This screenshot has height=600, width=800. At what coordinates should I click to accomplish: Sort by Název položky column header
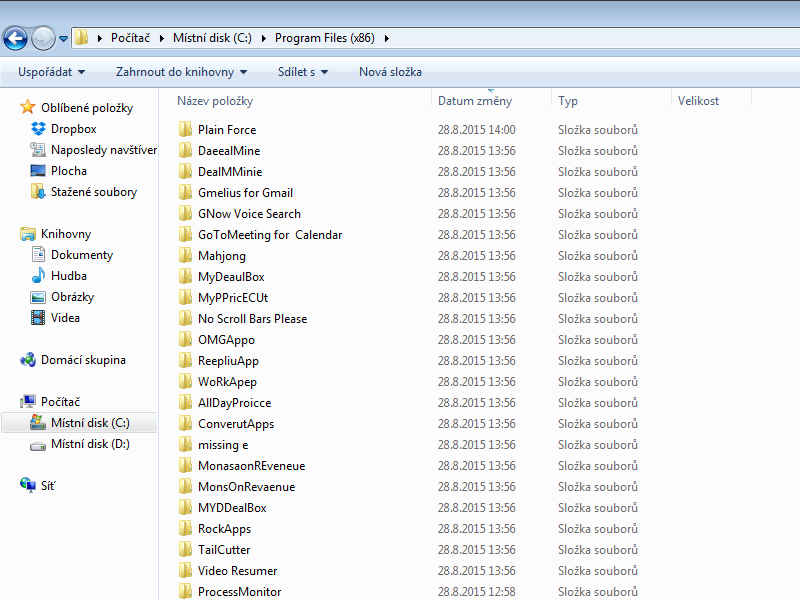pyautogui.click(x=215, y=101)
